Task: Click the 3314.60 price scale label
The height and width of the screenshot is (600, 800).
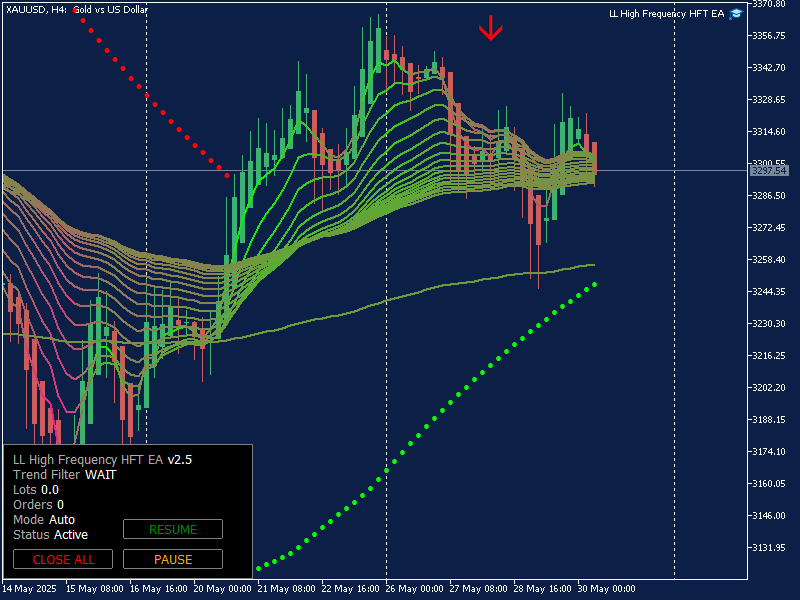Action: (x=769, y=132)
